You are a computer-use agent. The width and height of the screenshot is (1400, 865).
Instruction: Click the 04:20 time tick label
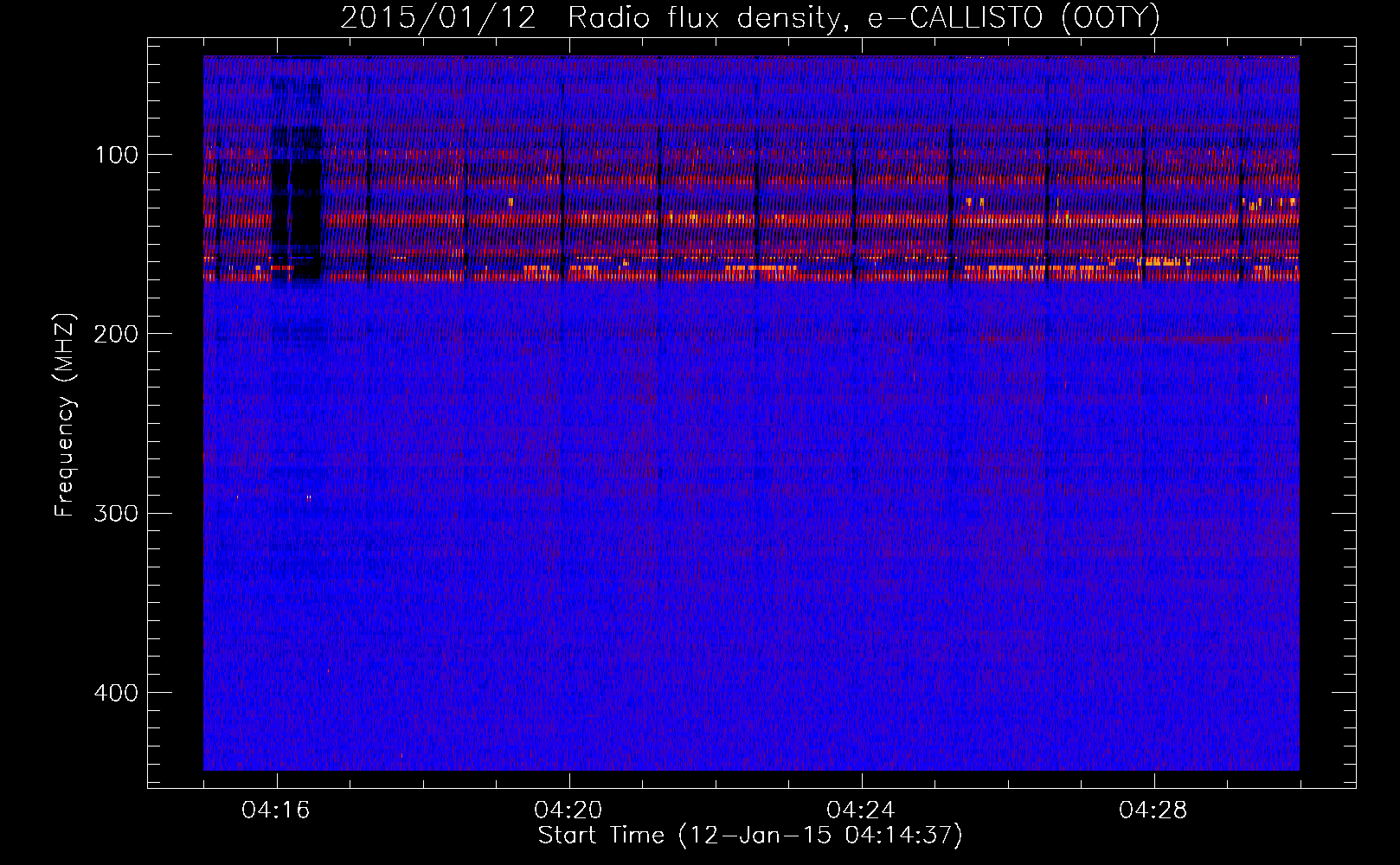(x=568, y=810)
